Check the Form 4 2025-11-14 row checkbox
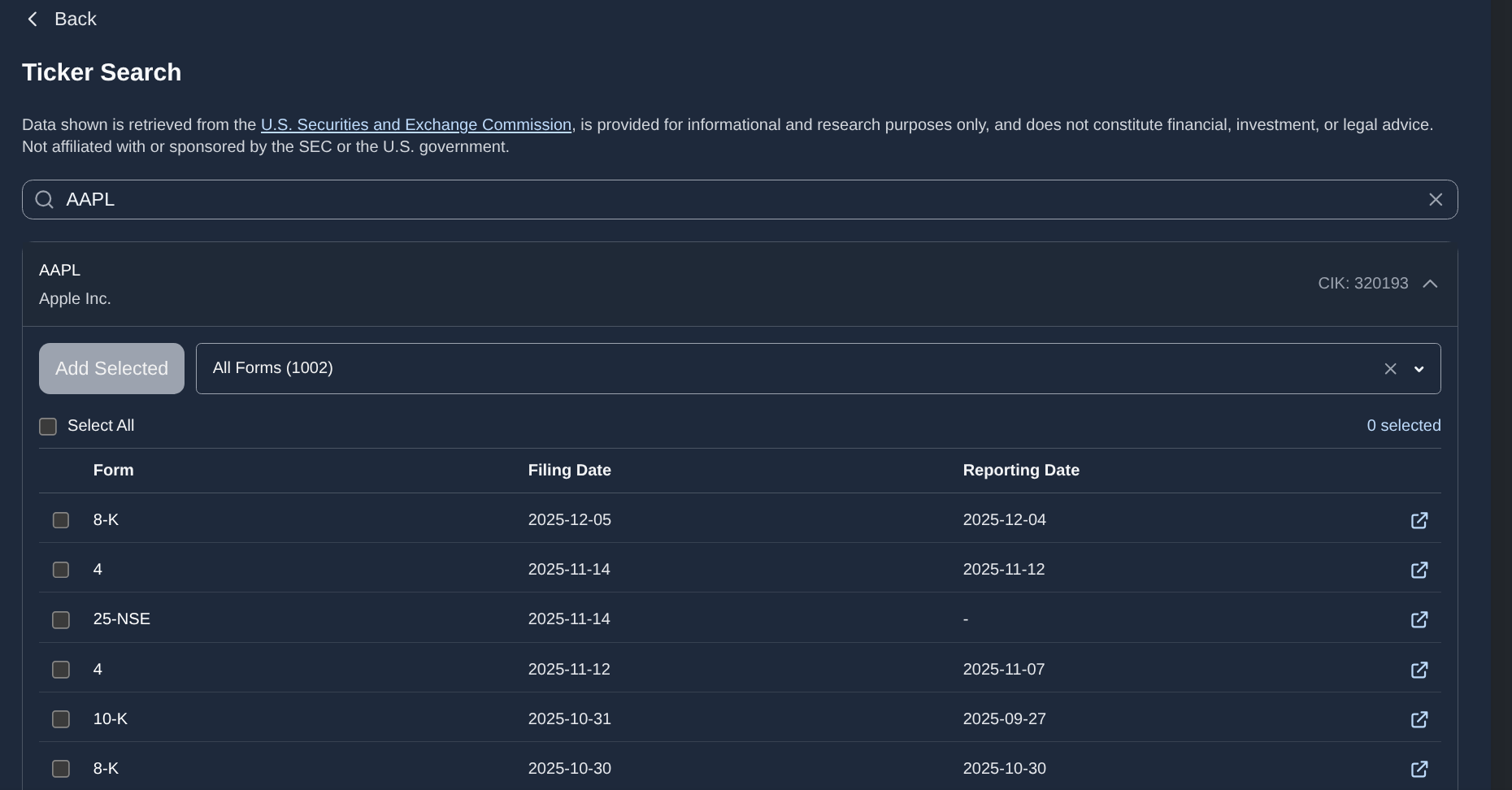1512x790 pixels. [x=61, y=570]
